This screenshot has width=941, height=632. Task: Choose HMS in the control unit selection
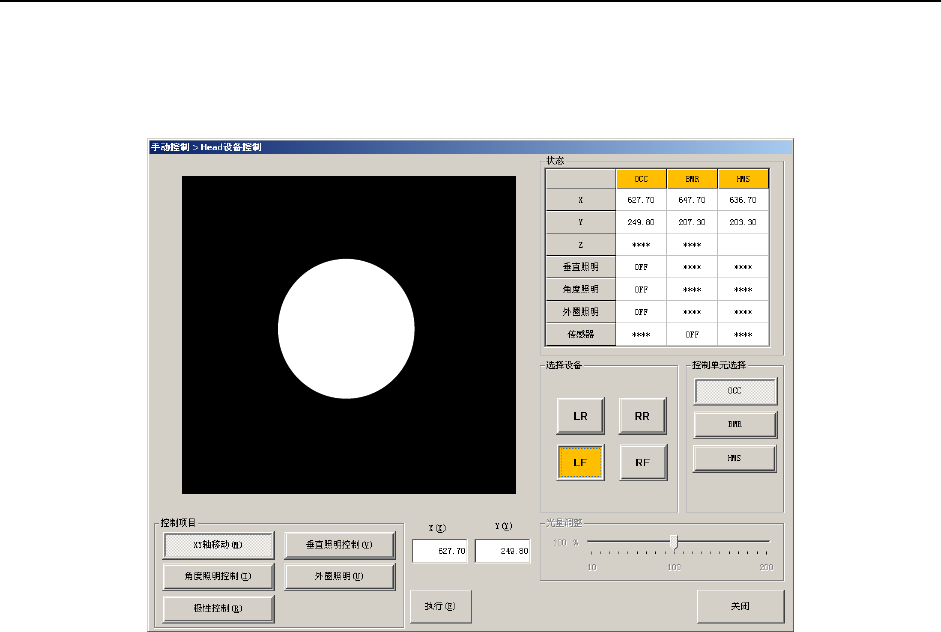[735, 458]
